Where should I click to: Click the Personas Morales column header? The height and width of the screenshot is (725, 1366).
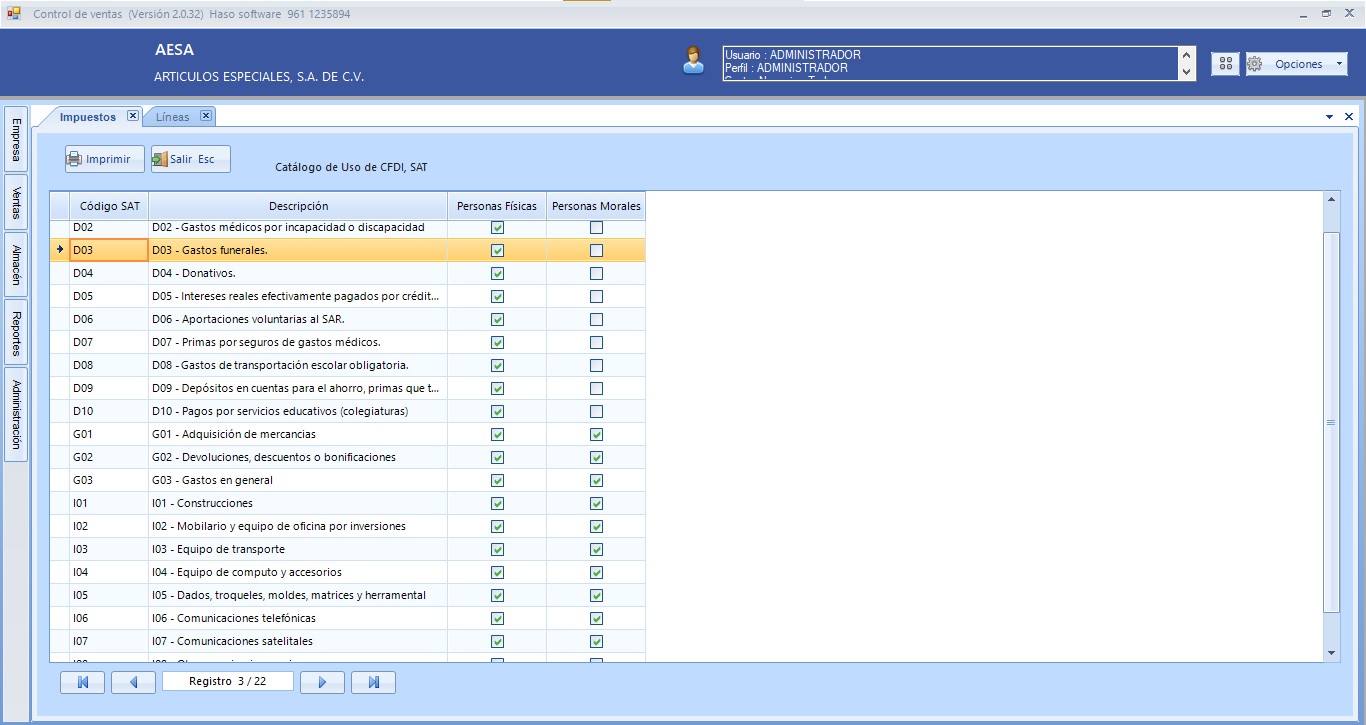click(596, 206)
